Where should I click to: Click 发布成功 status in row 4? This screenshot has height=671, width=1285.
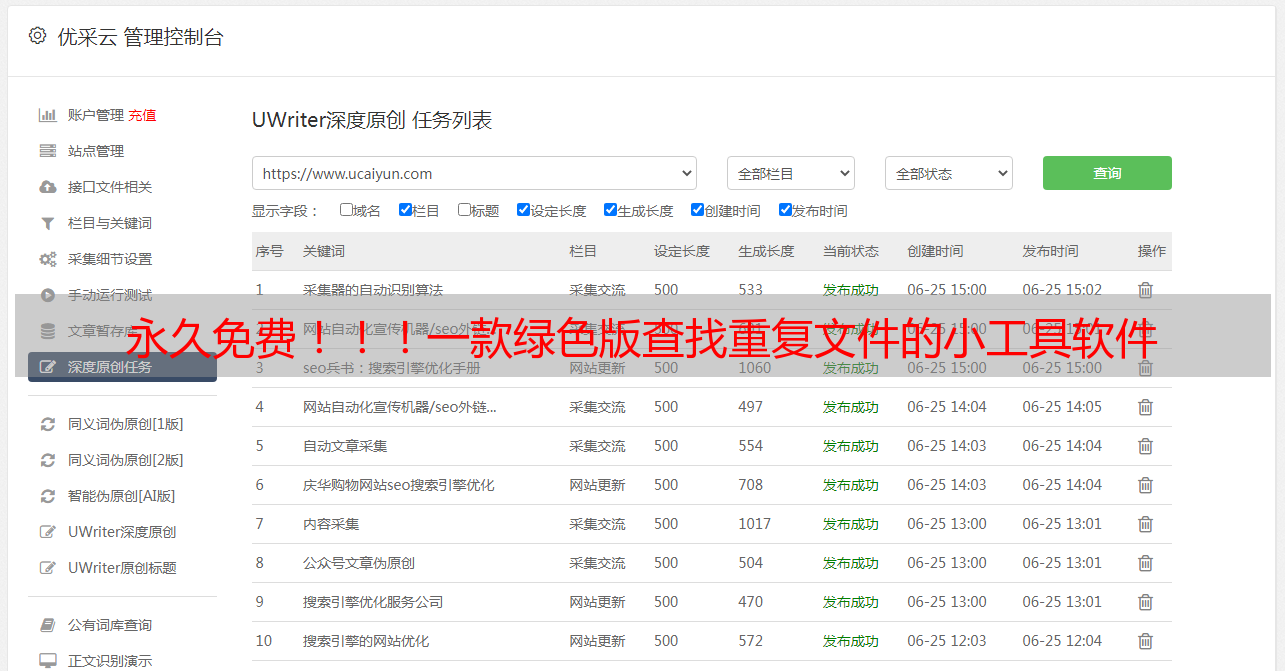(x=851, y=407)
